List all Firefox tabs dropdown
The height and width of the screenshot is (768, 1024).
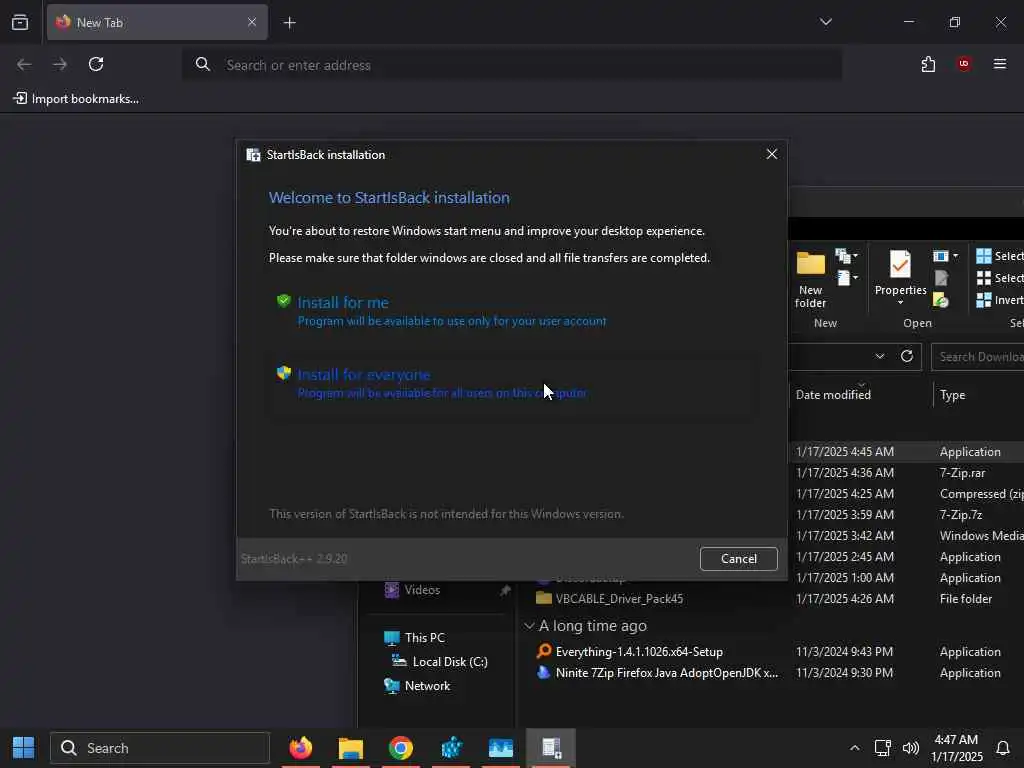point(825,22)
